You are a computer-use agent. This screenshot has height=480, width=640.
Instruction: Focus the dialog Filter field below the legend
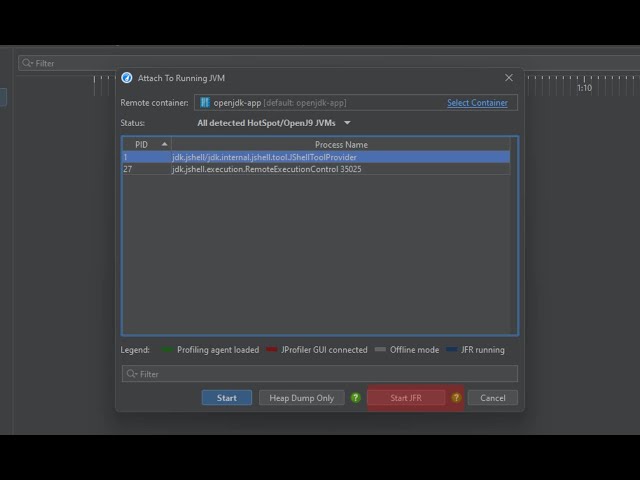(x=320, y=374)
